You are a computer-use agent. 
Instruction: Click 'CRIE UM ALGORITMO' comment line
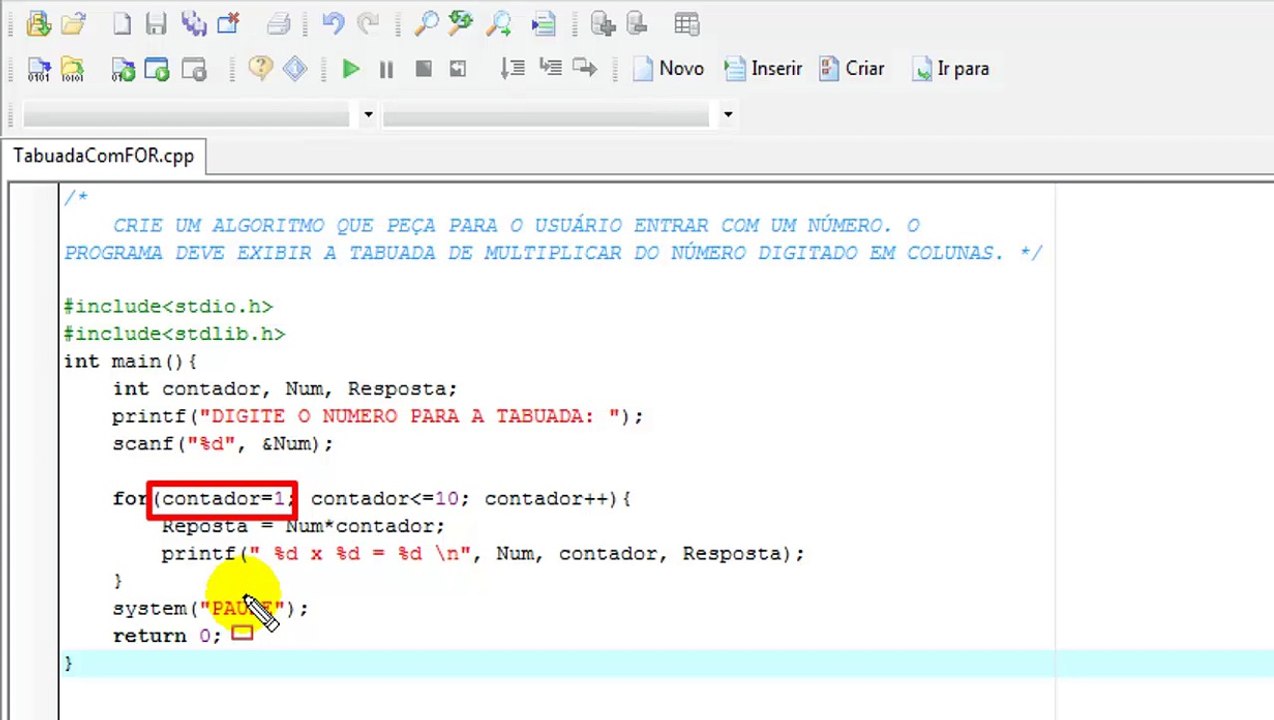coord(515,226)
